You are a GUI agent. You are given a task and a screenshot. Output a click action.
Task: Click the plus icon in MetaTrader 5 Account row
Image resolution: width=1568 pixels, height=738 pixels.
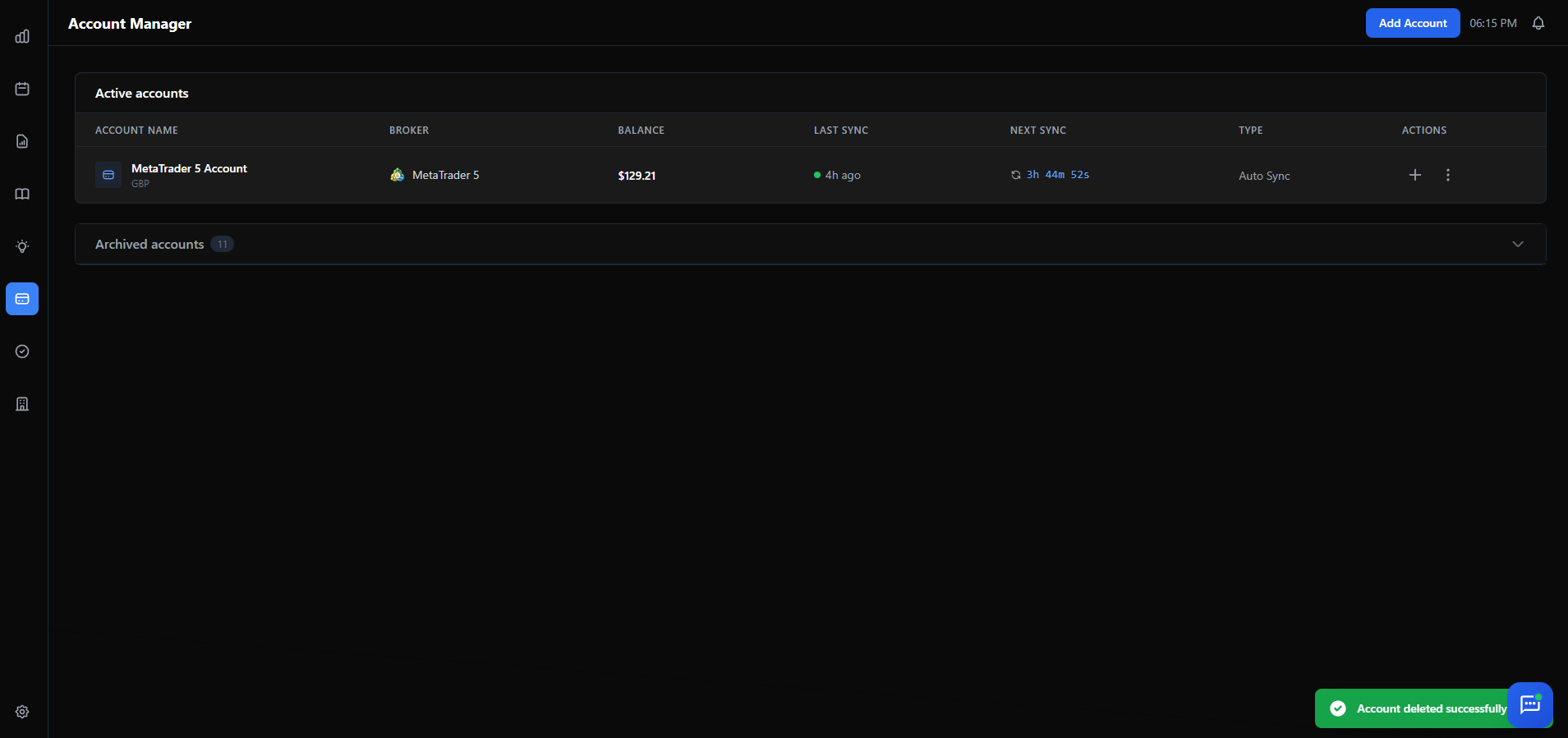point(1415,175)
